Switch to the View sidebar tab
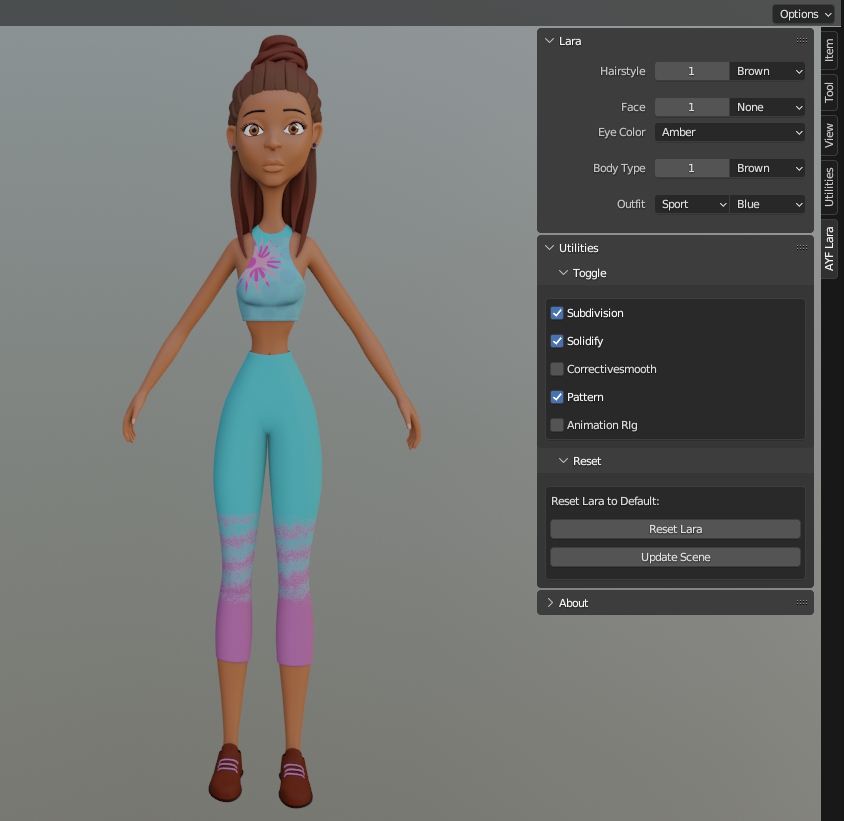This screenshot has height=821, width=844. 829,134
